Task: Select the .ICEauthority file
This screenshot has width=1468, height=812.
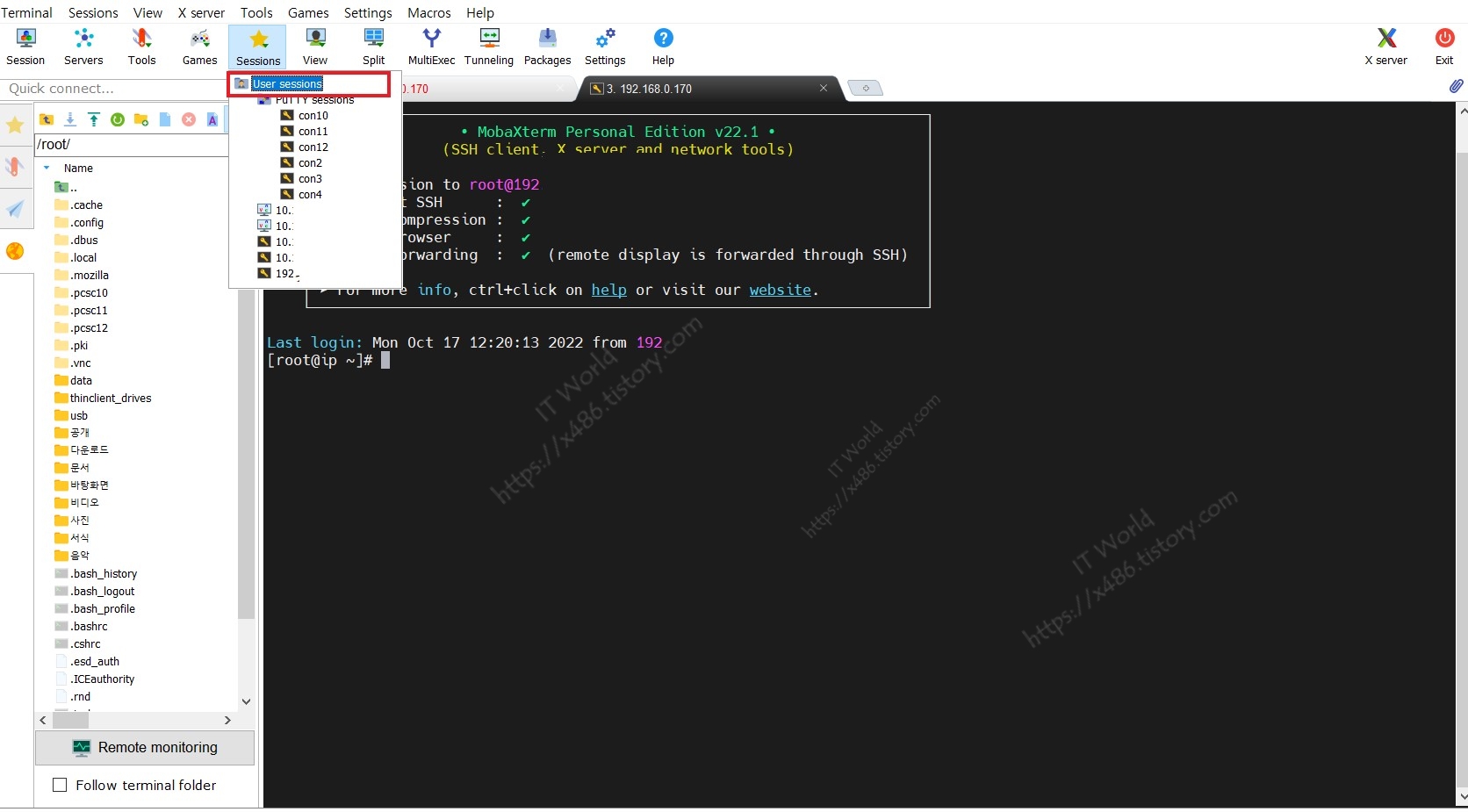Action: click(102, 679)
